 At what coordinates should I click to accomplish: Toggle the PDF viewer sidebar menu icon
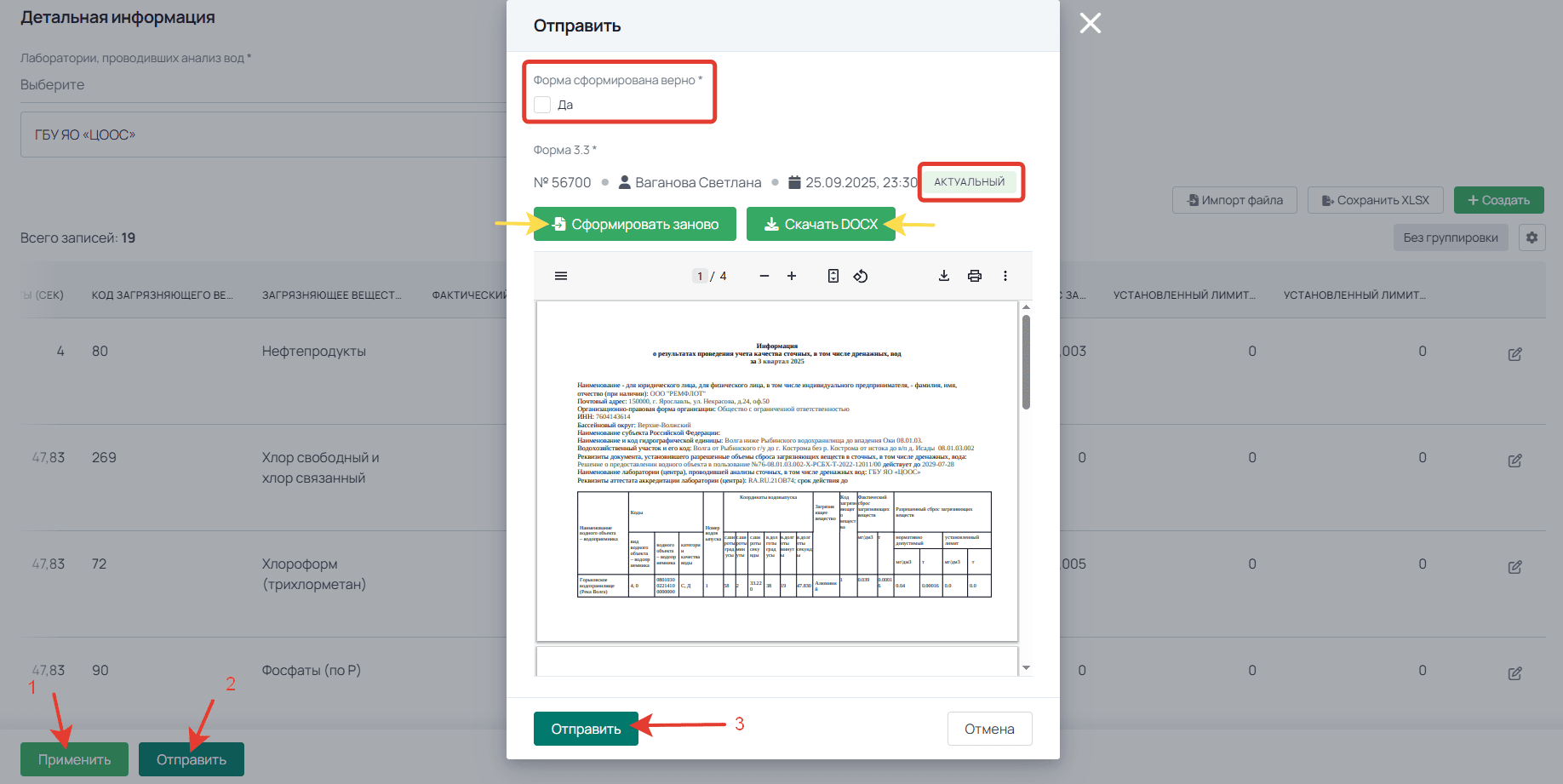(561, 276)
